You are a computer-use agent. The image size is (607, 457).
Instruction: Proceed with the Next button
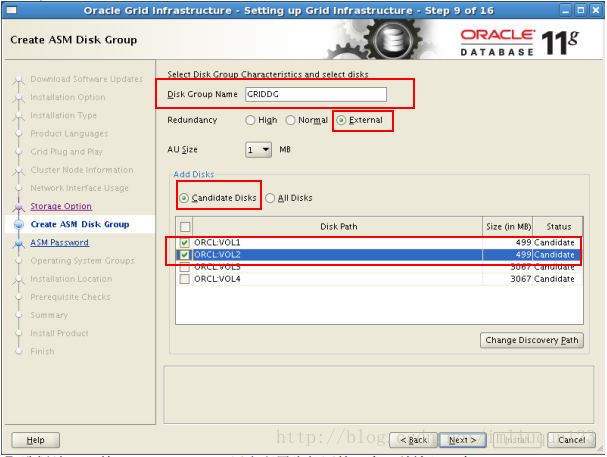point(463,440)
